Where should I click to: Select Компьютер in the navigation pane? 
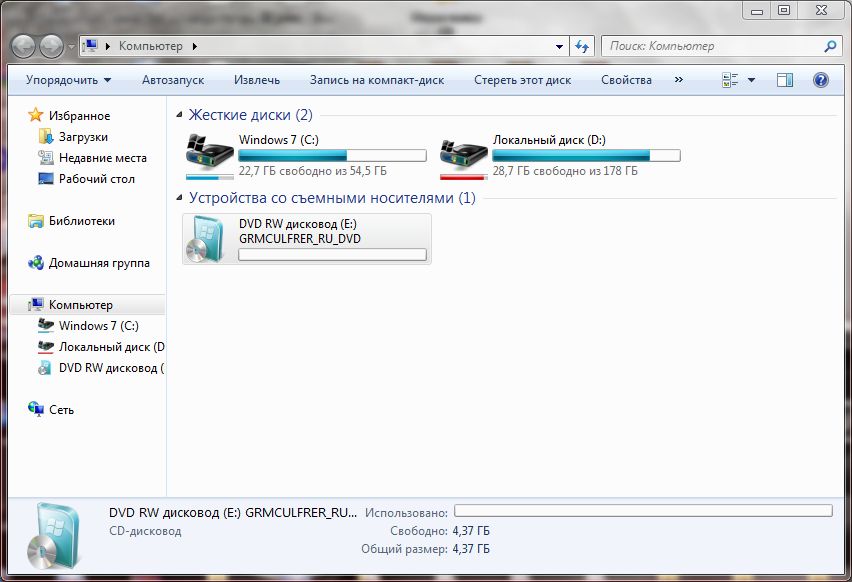pyautogui.click(x=80, y=305)
